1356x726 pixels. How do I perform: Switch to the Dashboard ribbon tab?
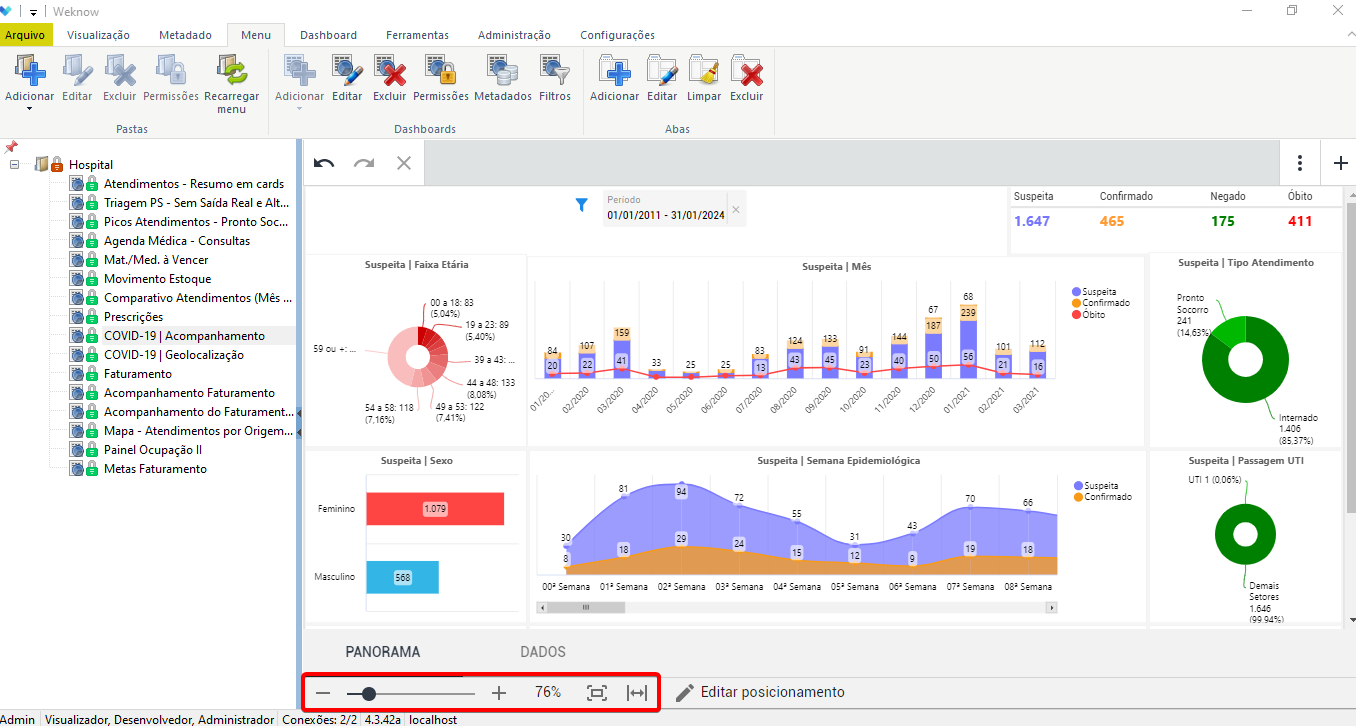(x=328, y=35)
